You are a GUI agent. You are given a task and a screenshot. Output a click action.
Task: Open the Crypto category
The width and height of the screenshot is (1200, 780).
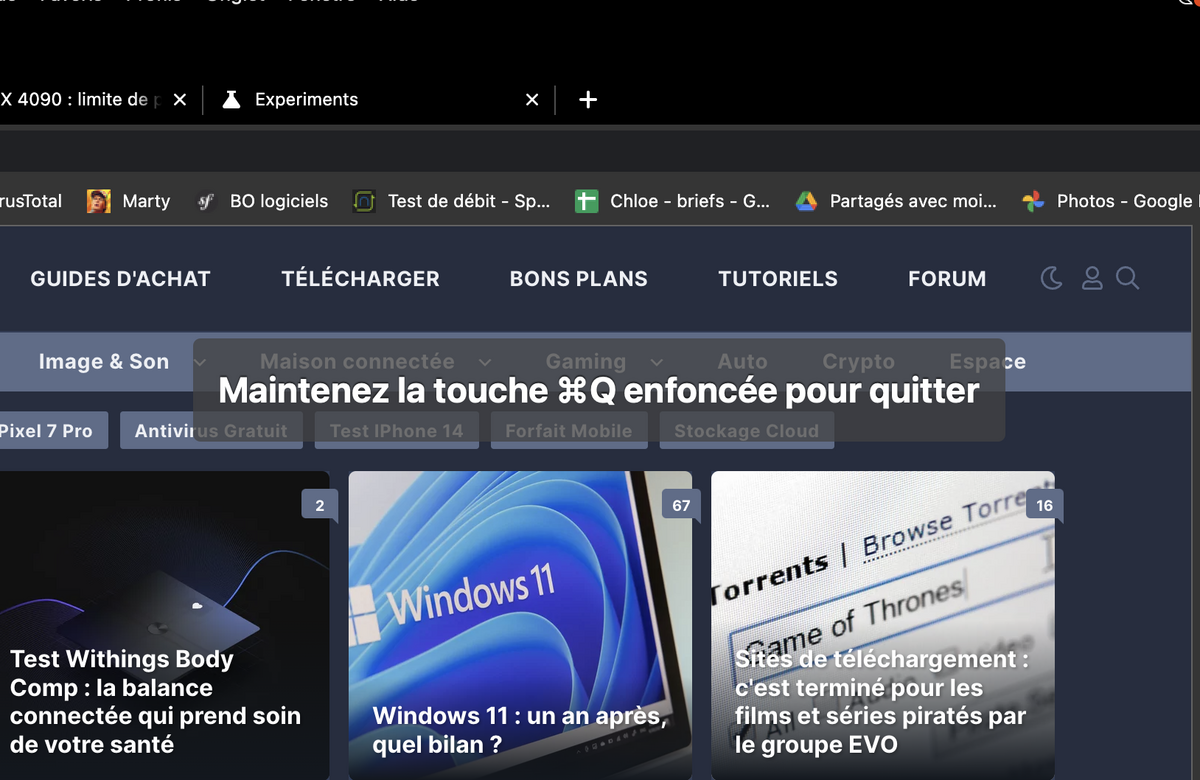[858, 362]
